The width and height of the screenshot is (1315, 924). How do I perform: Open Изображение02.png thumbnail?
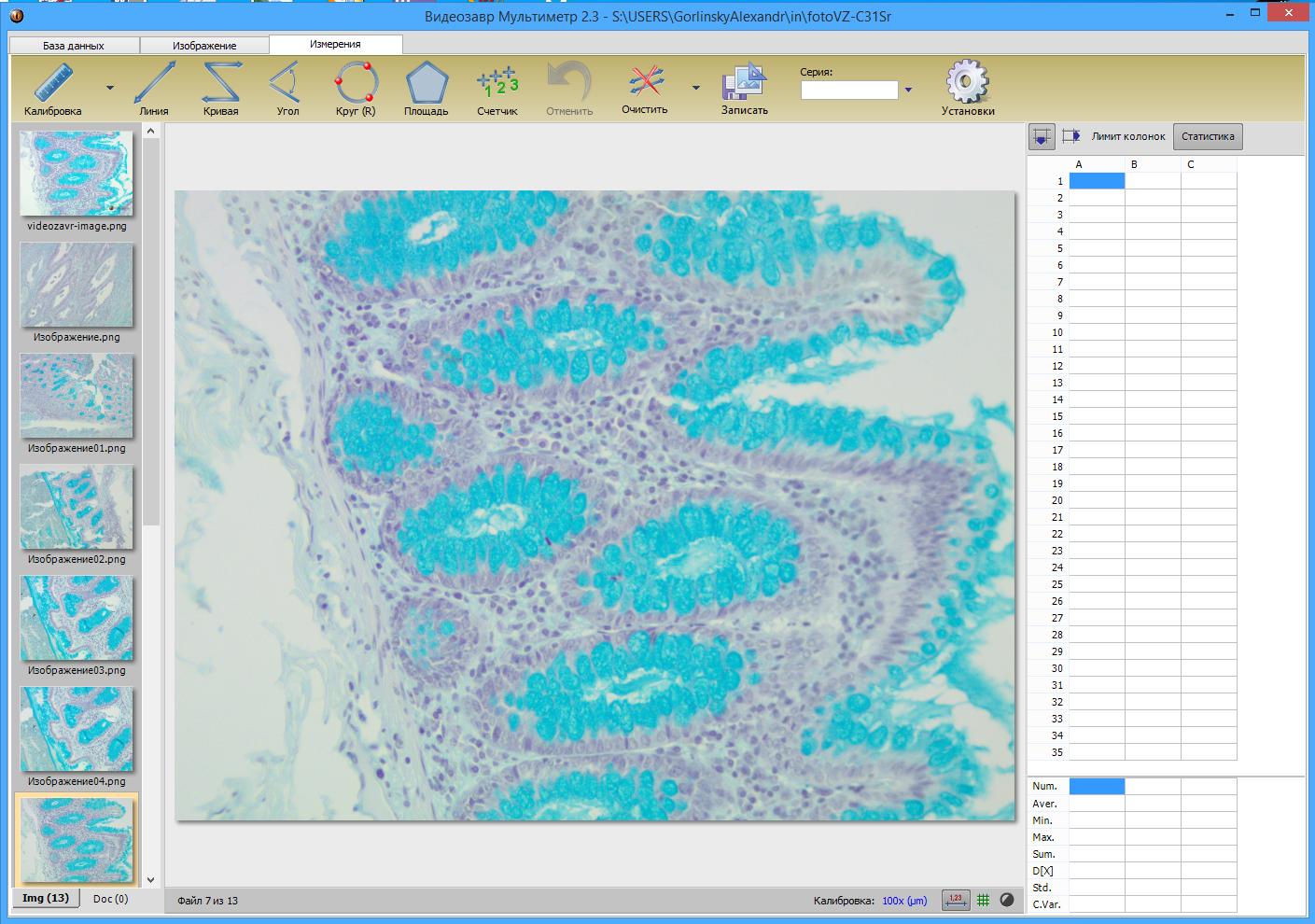tap(77, 507)
